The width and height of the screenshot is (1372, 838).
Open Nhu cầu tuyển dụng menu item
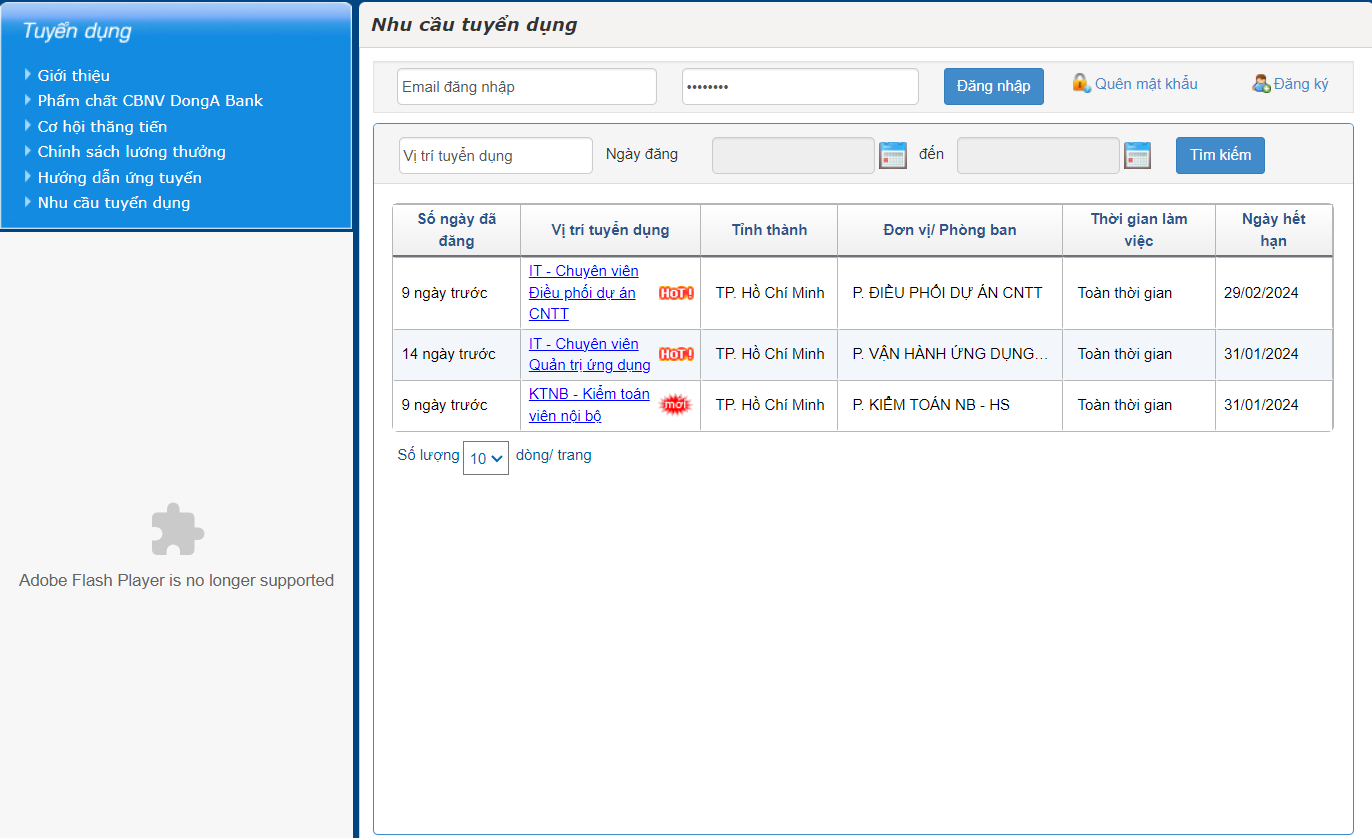114,203
